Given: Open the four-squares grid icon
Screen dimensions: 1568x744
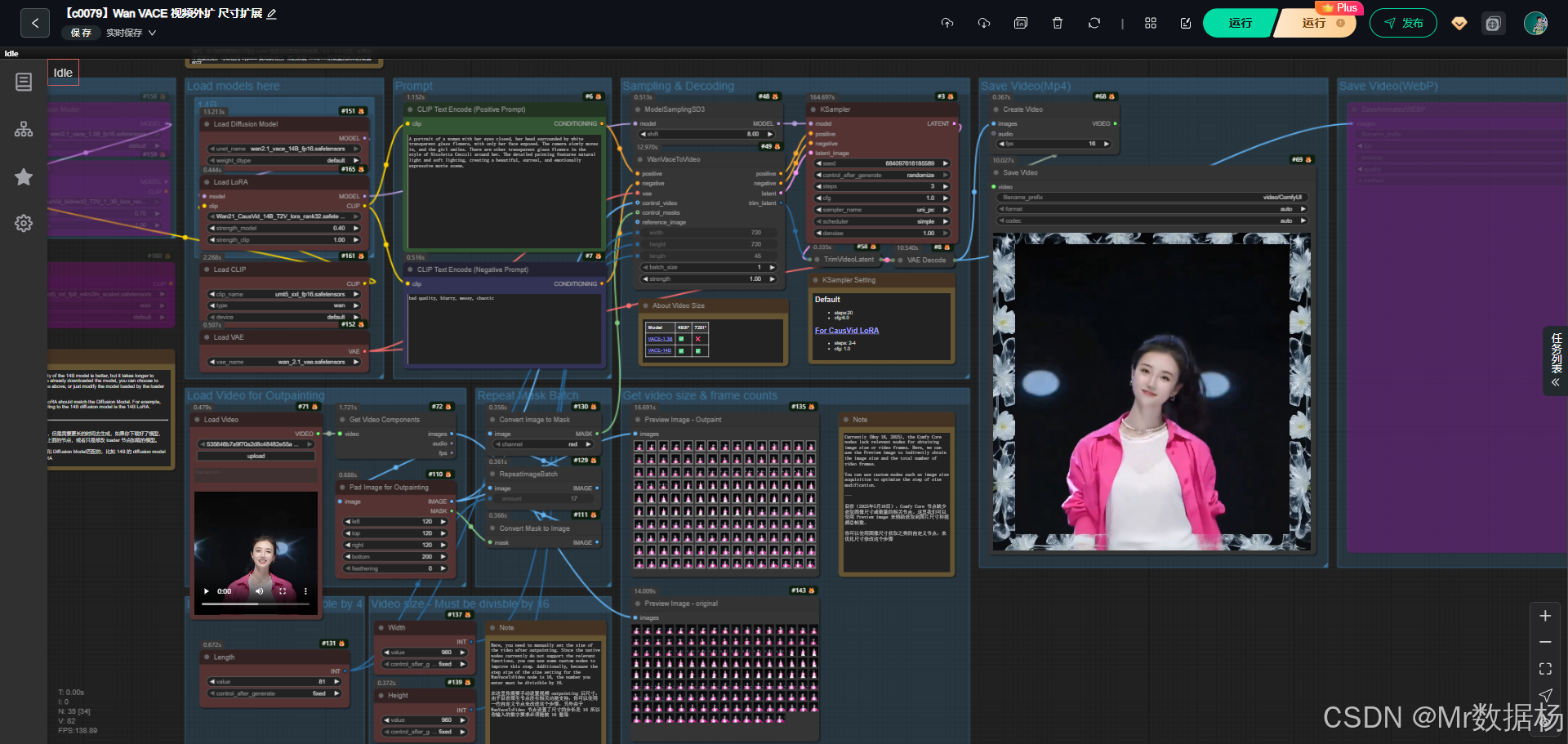Looking at the screenshot, I should tap(1151, 23).
